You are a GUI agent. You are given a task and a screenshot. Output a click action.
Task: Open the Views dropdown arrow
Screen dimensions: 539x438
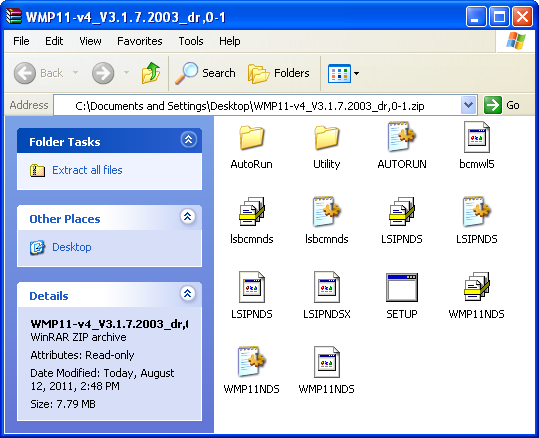[x=356, y=73]
